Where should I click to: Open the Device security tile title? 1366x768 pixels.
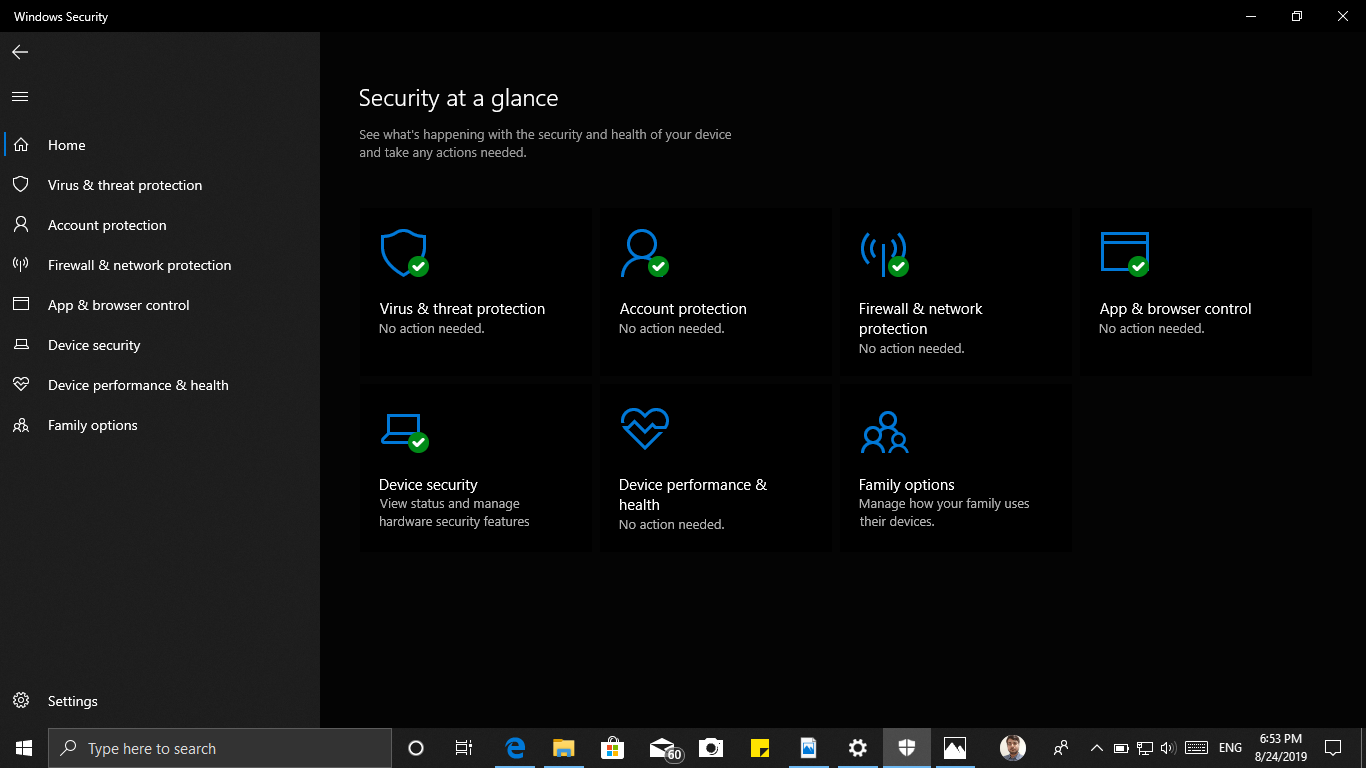(428, 485)
